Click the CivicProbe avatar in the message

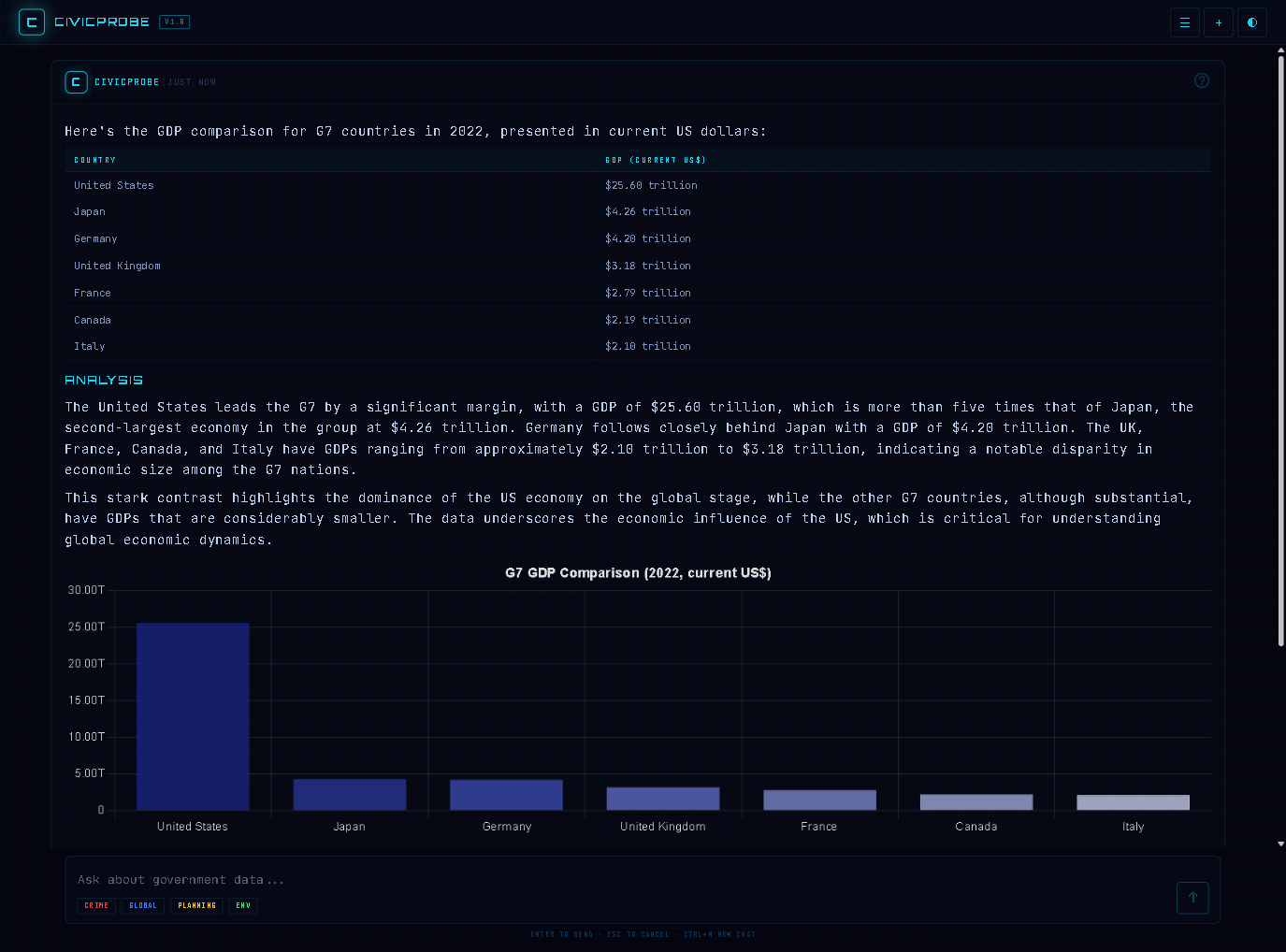click(76, 82)
